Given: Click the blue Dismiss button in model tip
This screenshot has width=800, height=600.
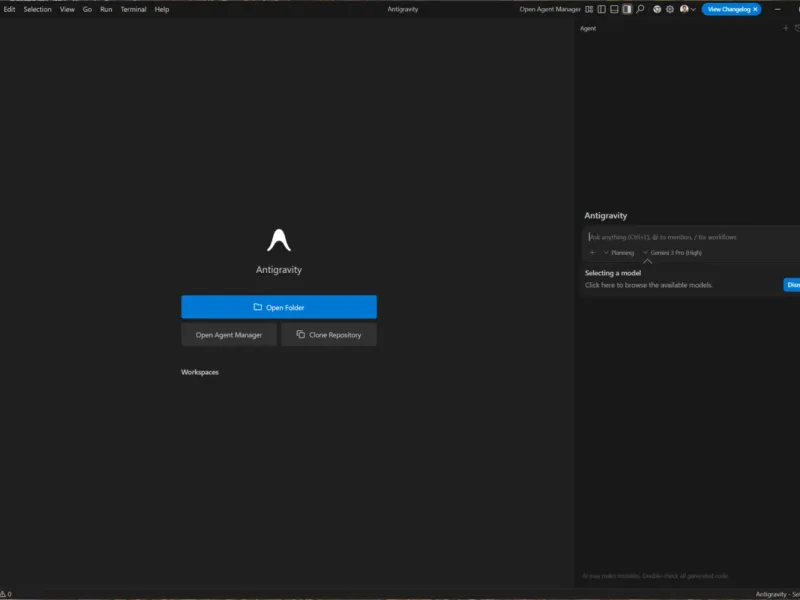Looking at the screenshot, I should pyautogui.click(x=792, y=285).
